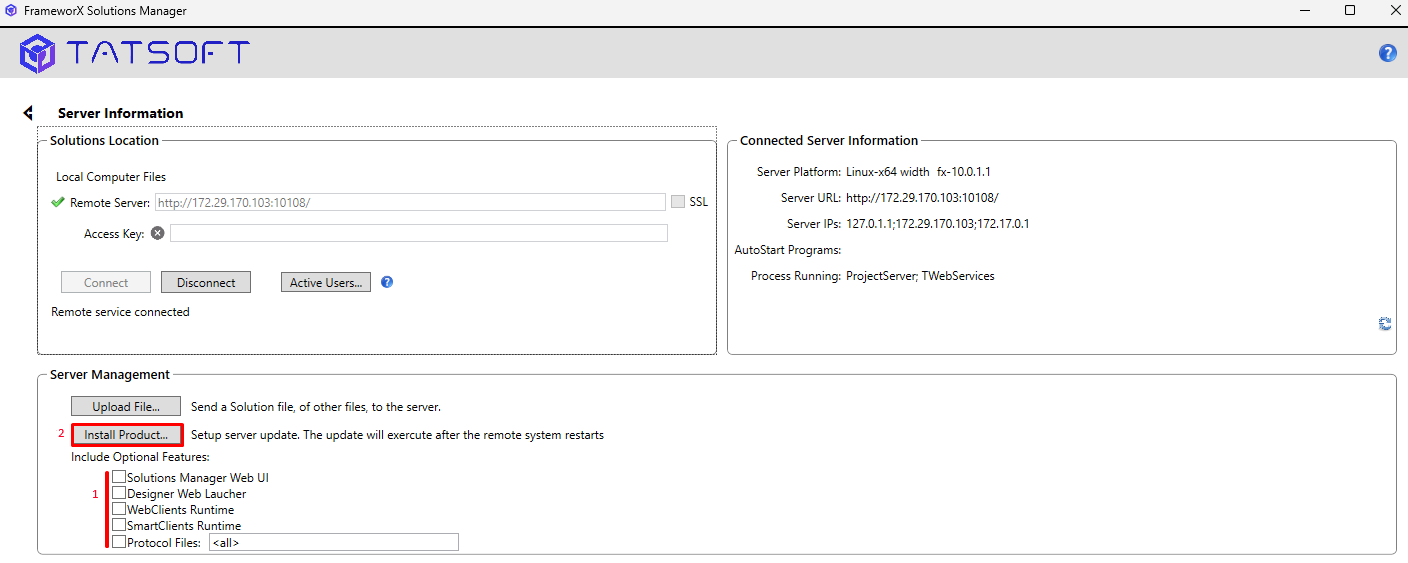
Task: Click into the Access Key field
Action: 418,233
